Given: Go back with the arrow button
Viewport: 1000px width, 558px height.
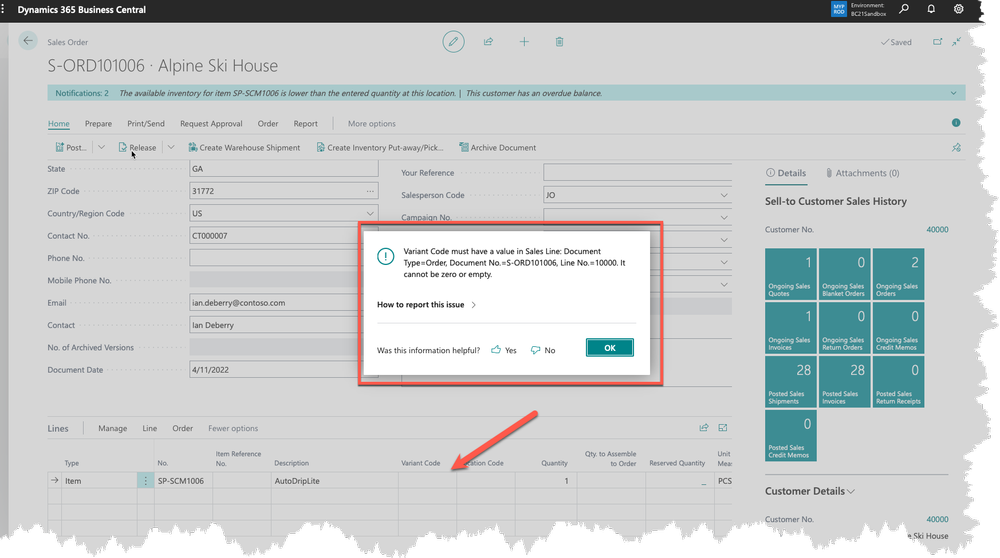Looking at the screenshot, I should 28,41.
